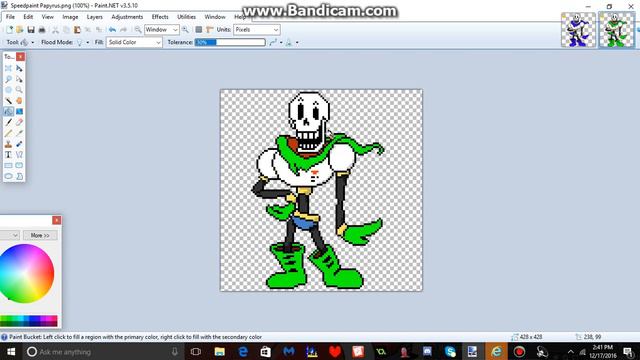
Task: Open the Tool chooser dropdown
Action: pos(27,42)
